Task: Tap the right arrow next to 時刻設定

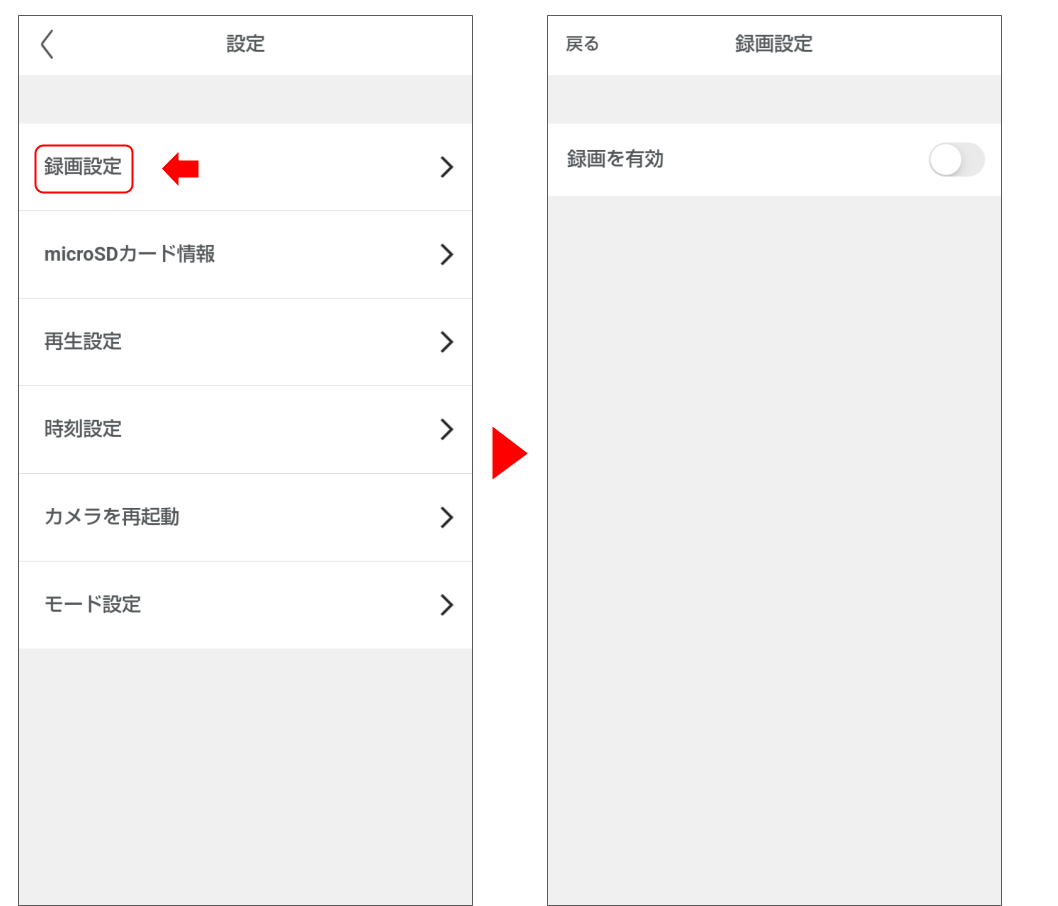Action: (x=446, y=430)
